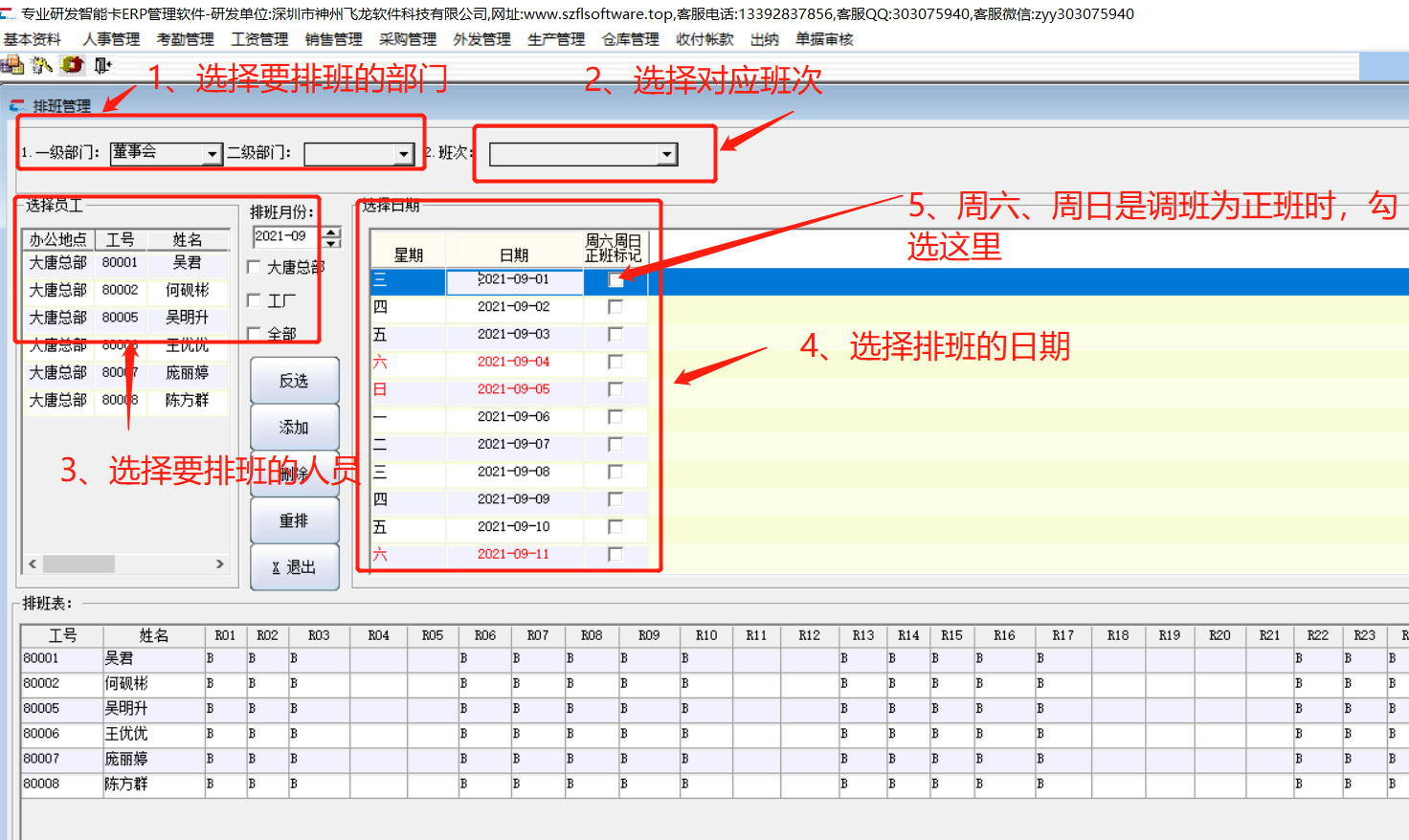Click the exit door toolbar icon

coord(102,65)
